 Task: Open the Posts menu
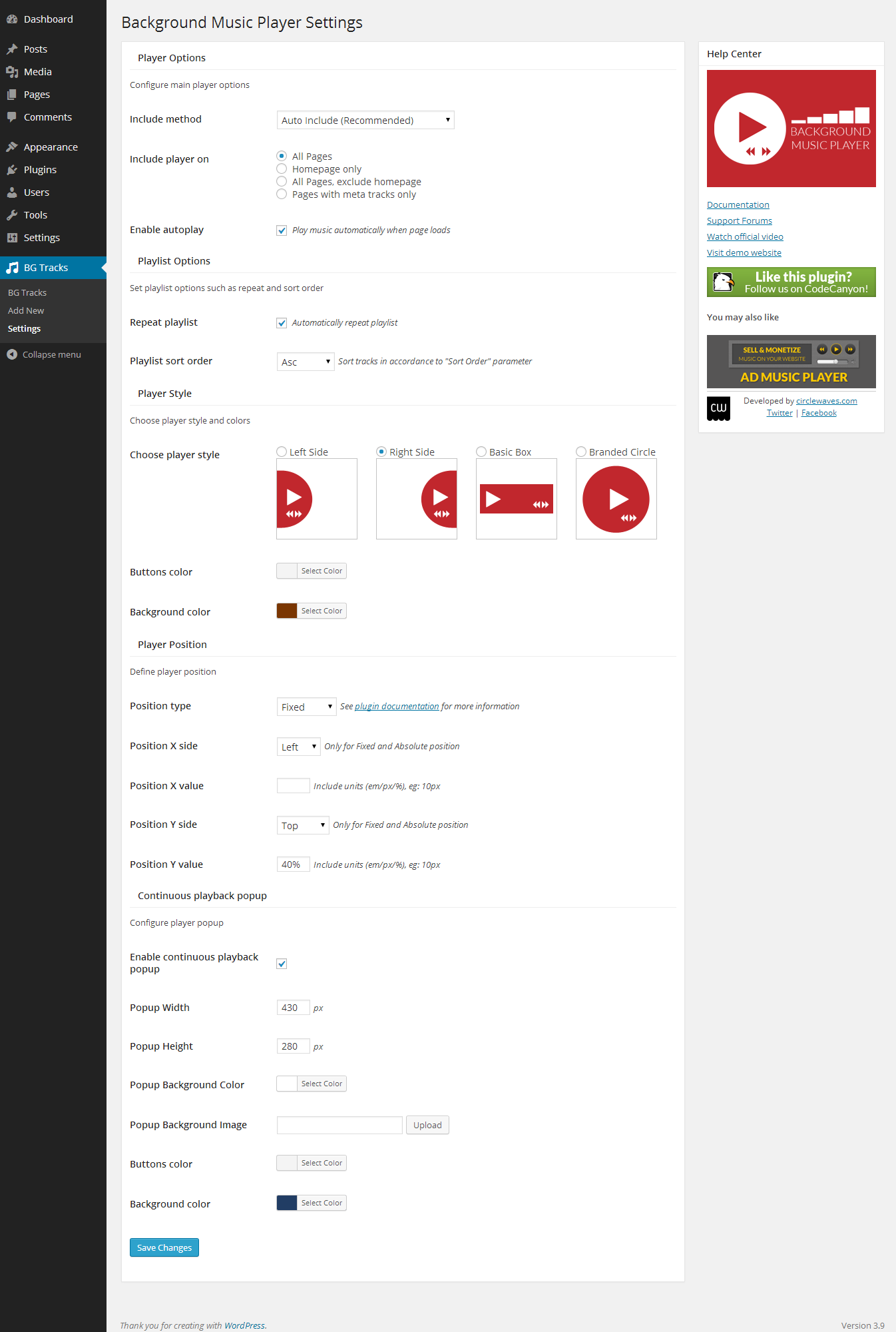coord(53,49)
